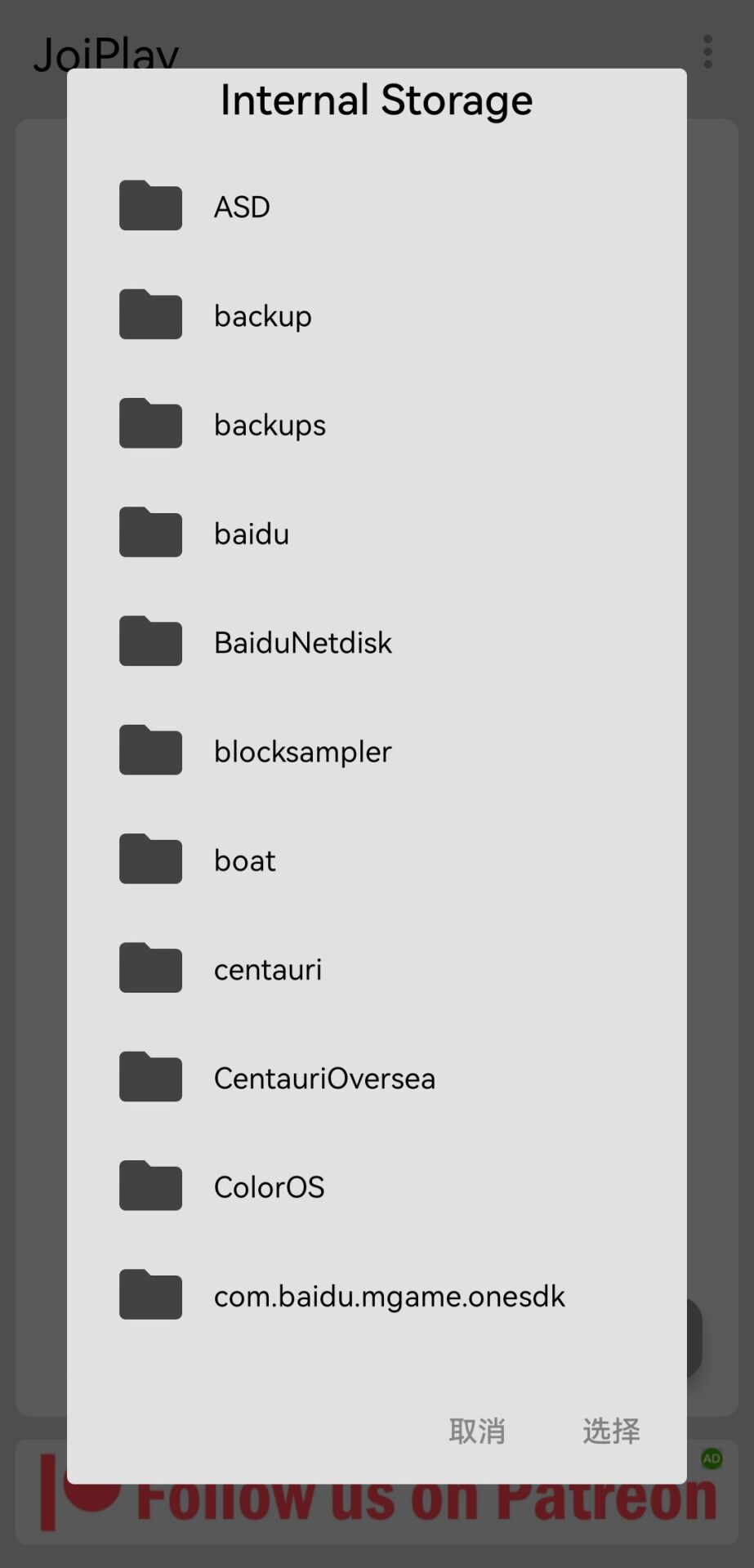Viewport: 754px width, 1568px height.
Task: Click the folder icon beside backups
Action: coord(150,423)
